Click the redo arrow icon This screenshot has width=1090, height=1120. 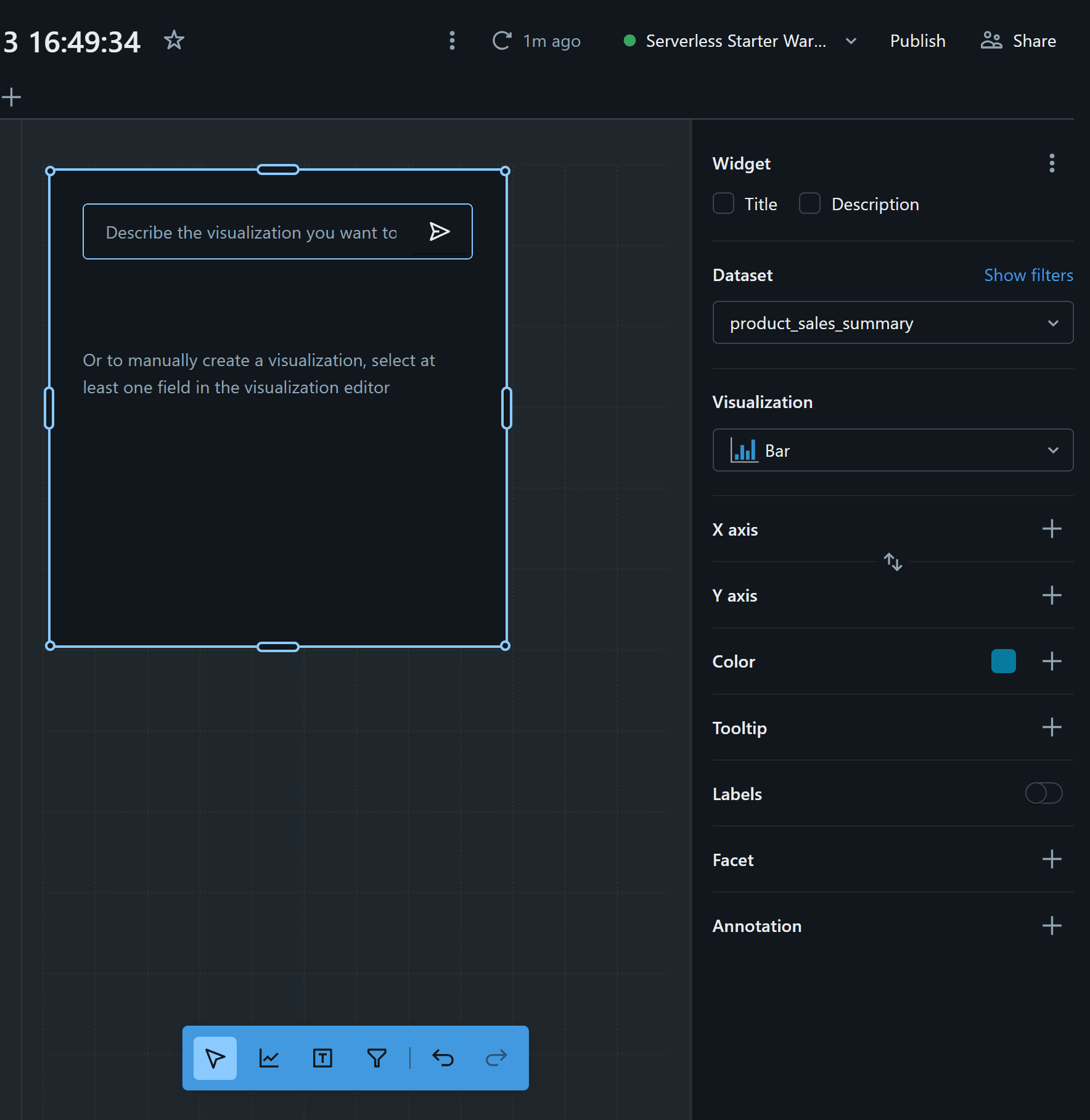click(x=496, y=1058)
